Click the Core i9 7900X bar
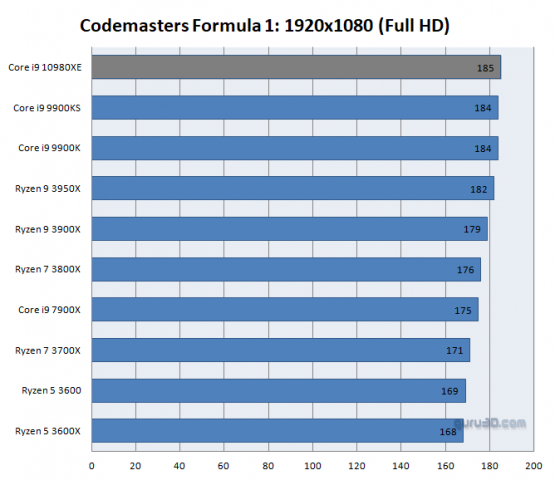 click(x=285, y=309)
